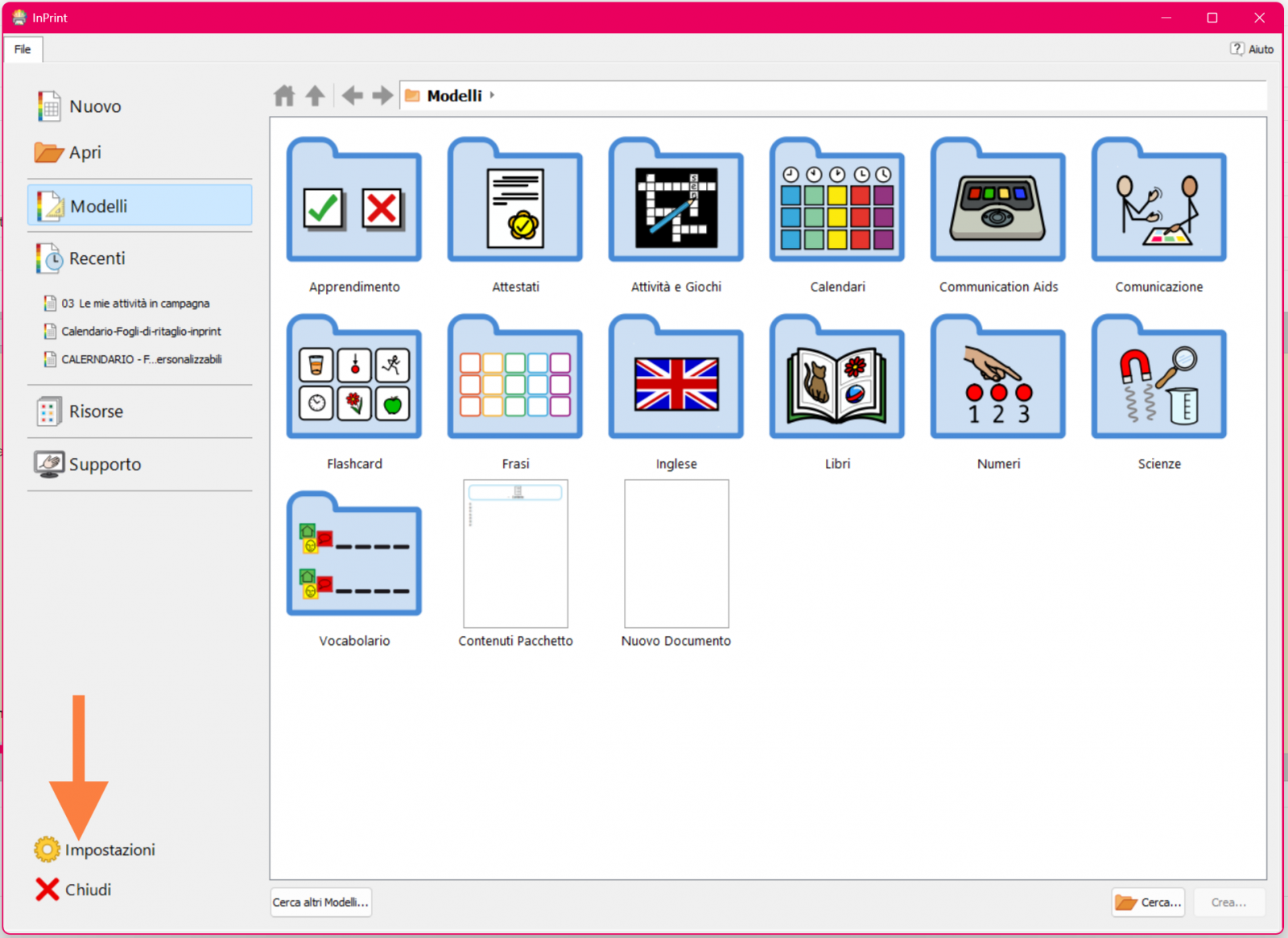1288x938 pixels.
Task: Open Risorse in the sidebar
Action: click(x=139, y=411)
